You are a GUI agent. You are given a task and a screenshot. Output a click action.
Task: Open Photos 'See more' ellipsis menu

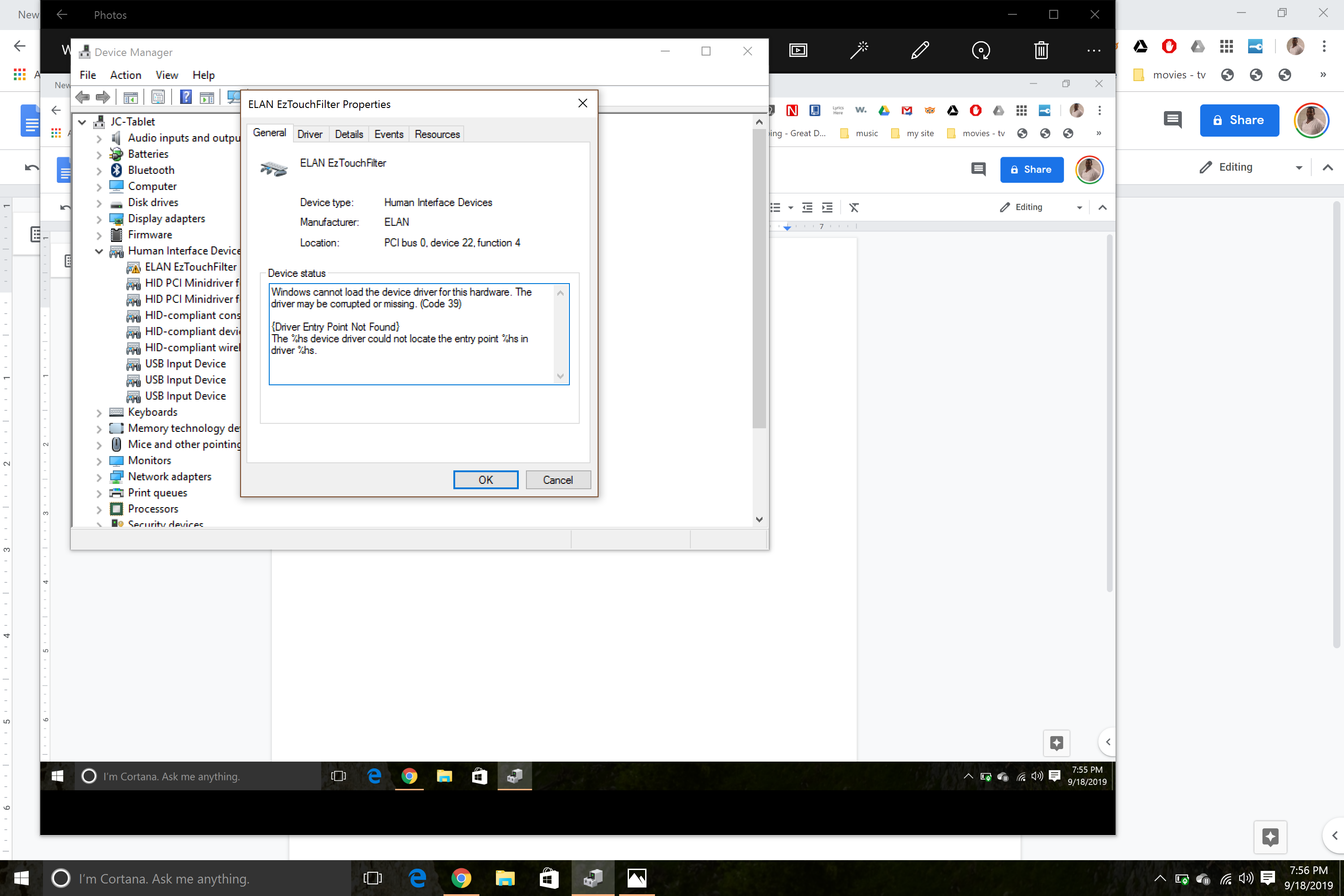1093,50
